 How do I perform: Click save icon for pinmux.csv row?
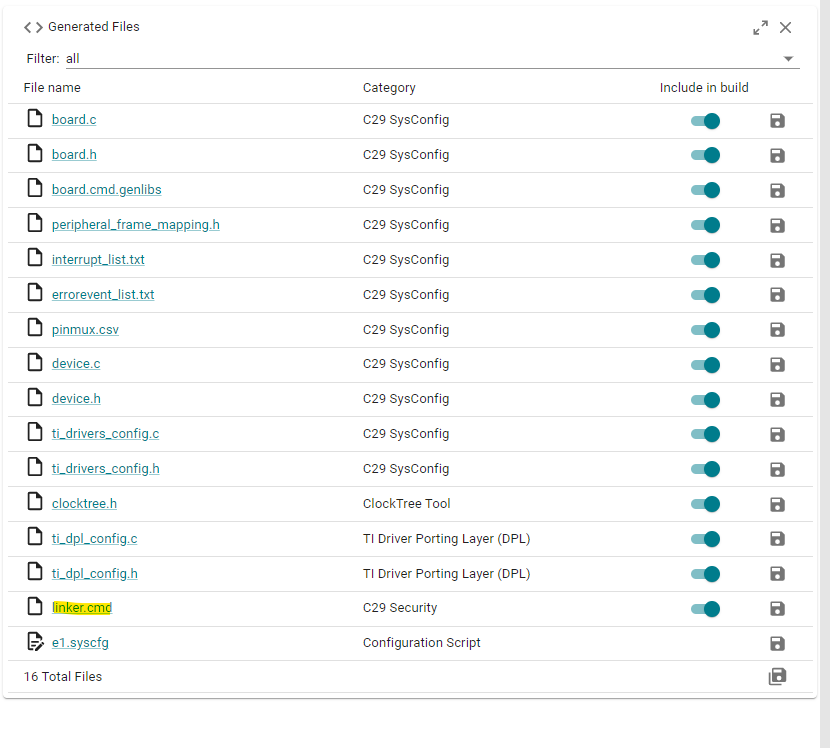coord(777,330)
